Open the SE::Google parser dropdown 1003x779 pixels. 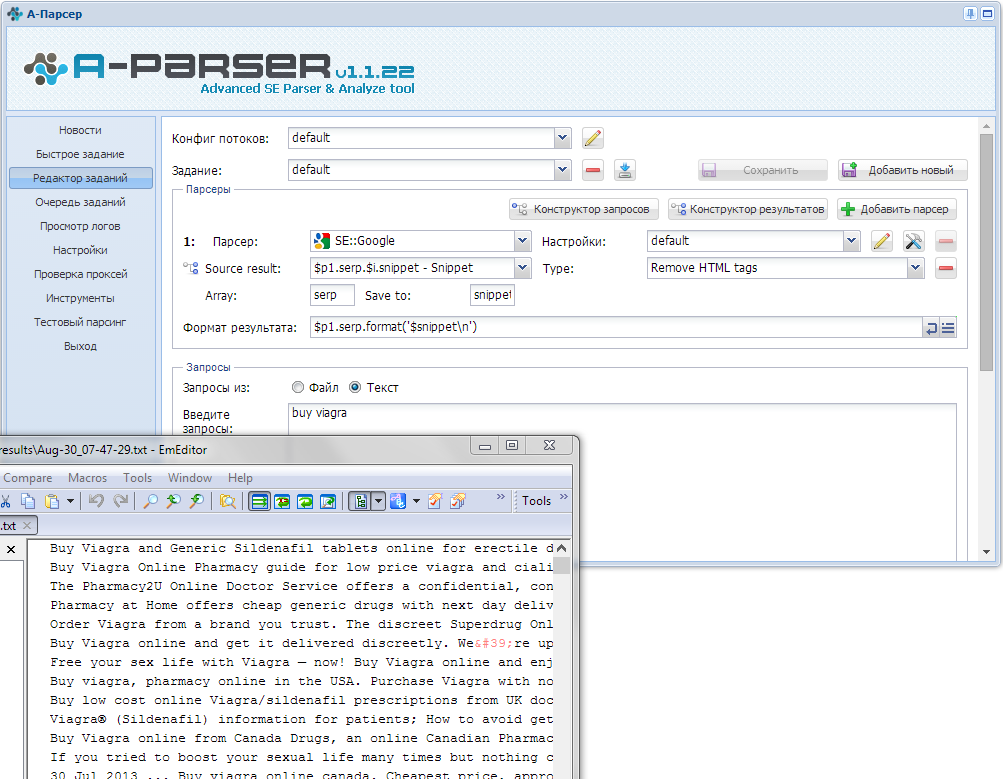click(x=523, y=240)
